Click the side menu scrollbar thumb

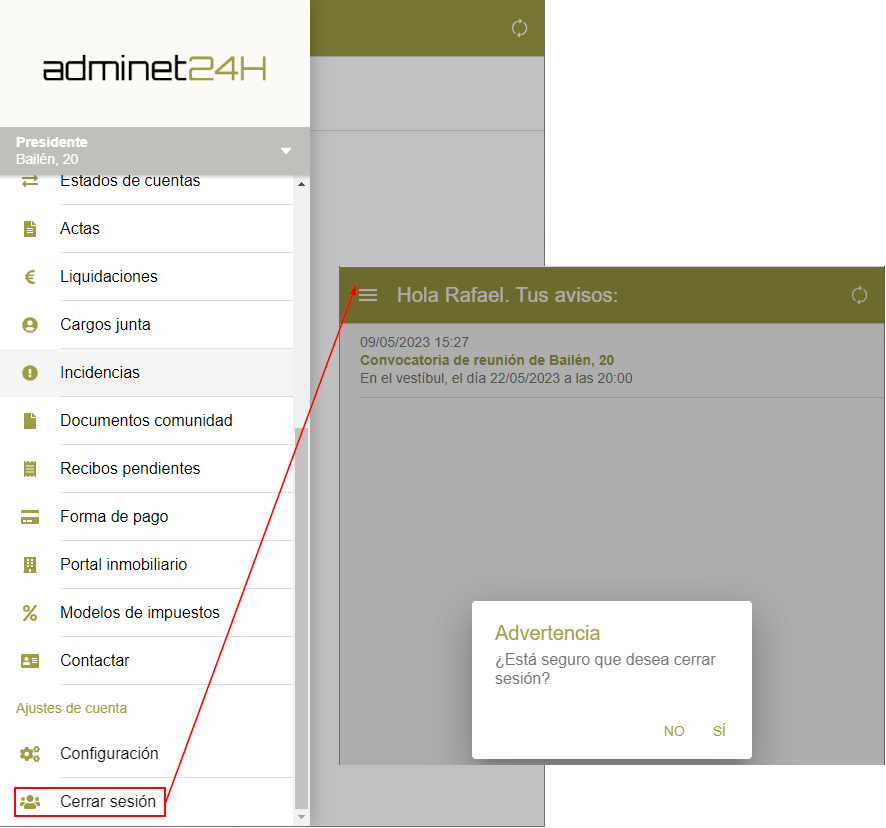[301, 619]
